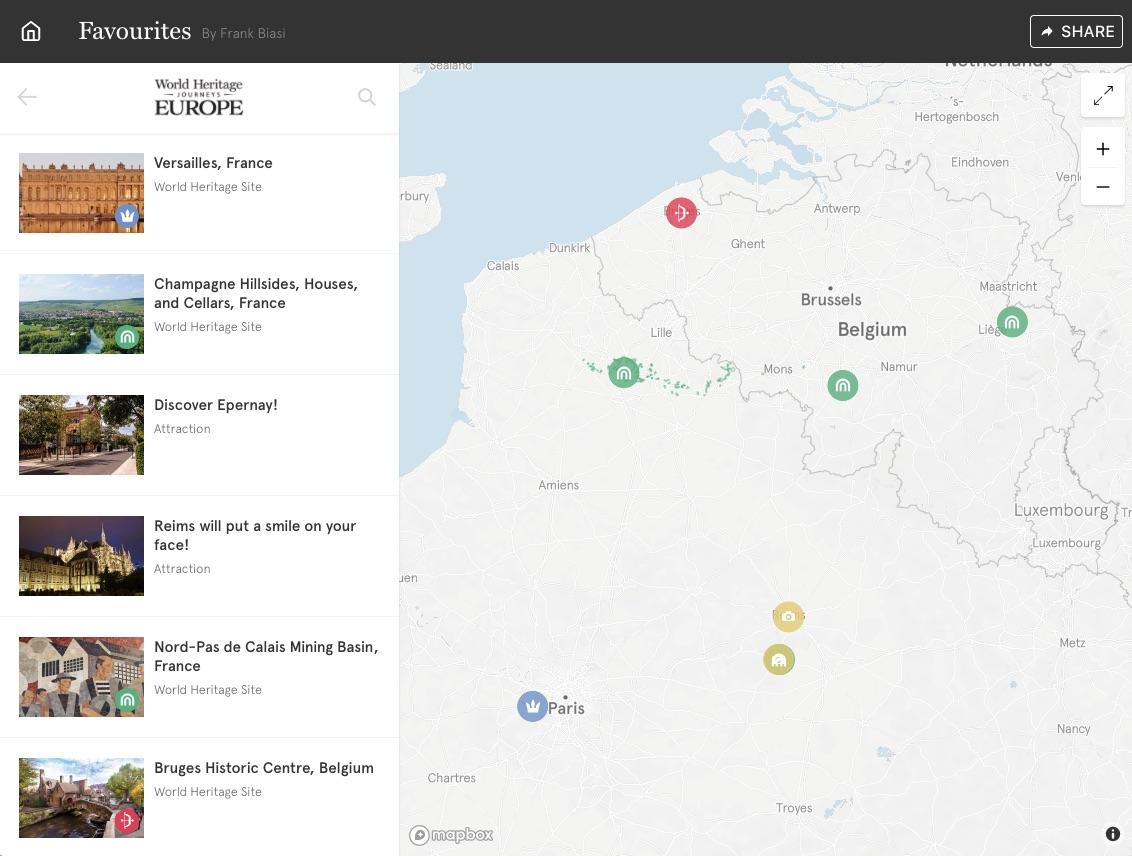Click Champagne Hillsides thumbnail

click(x=81, y=314)
